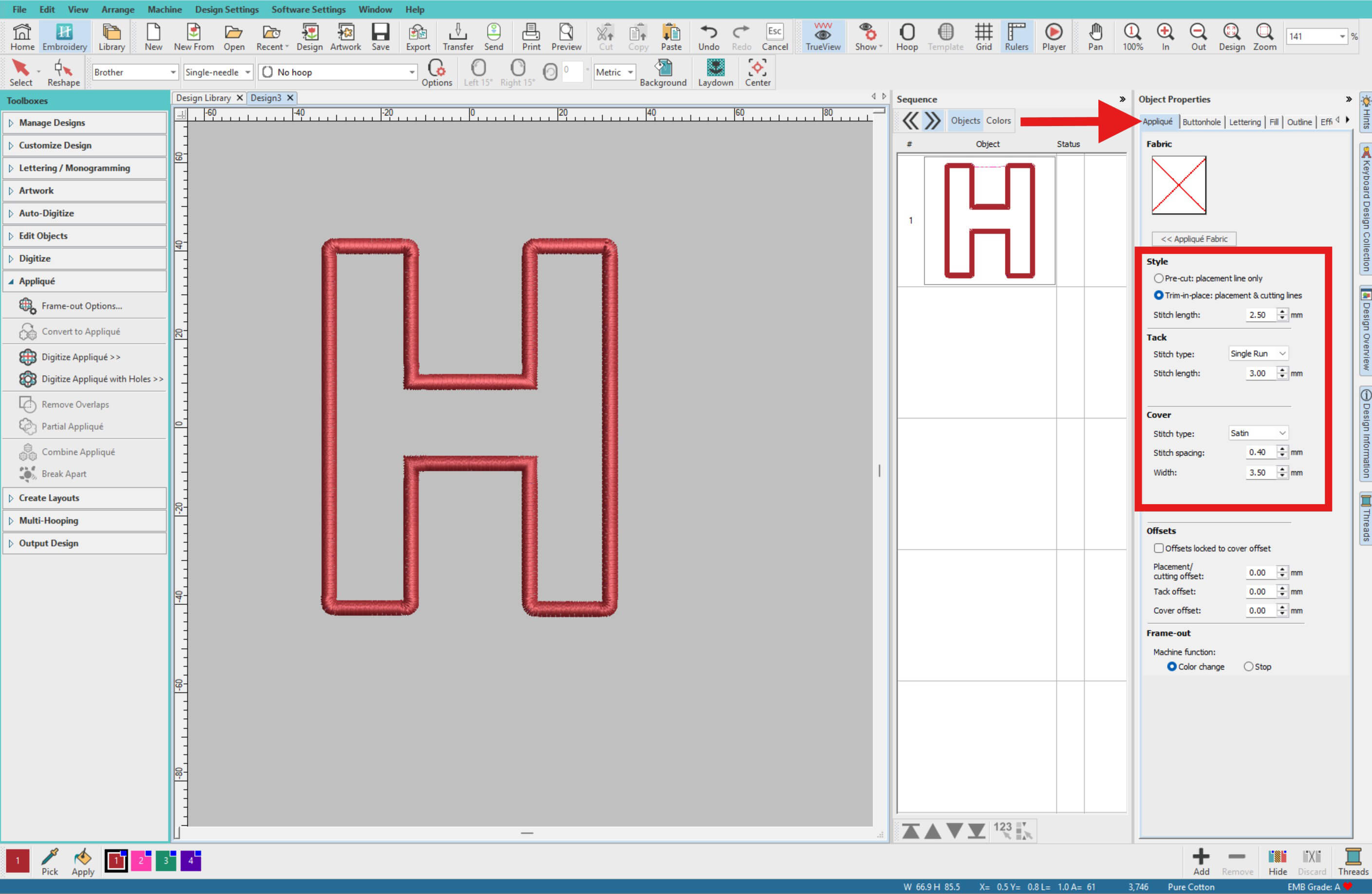Zoom to 100% icon
The height and width of the screenshot is (894, 1372).
(x=1132, y=36)
